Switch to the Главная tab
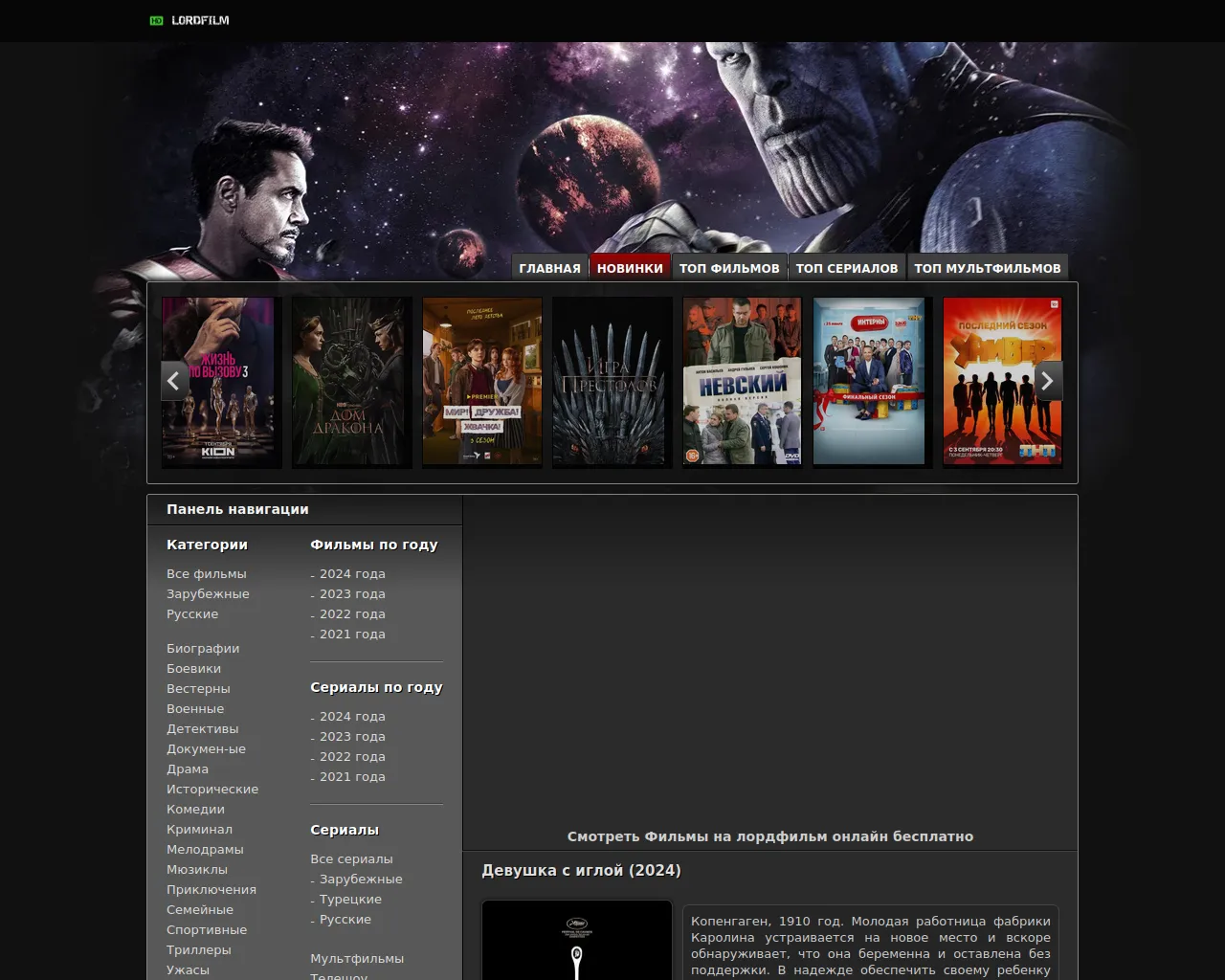The height and width of the screenshot is (980, 1225). pos(549,268)
